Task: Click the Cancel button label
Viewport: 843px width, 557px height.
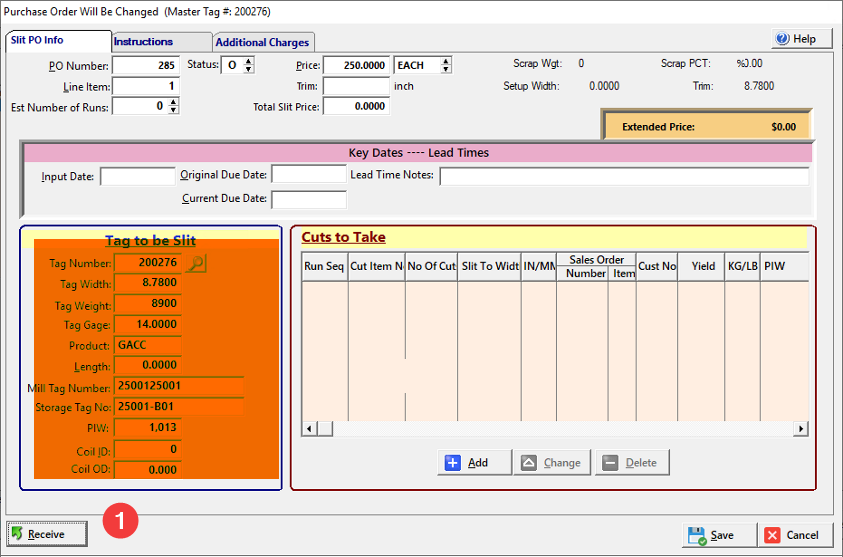Action: 802,535
